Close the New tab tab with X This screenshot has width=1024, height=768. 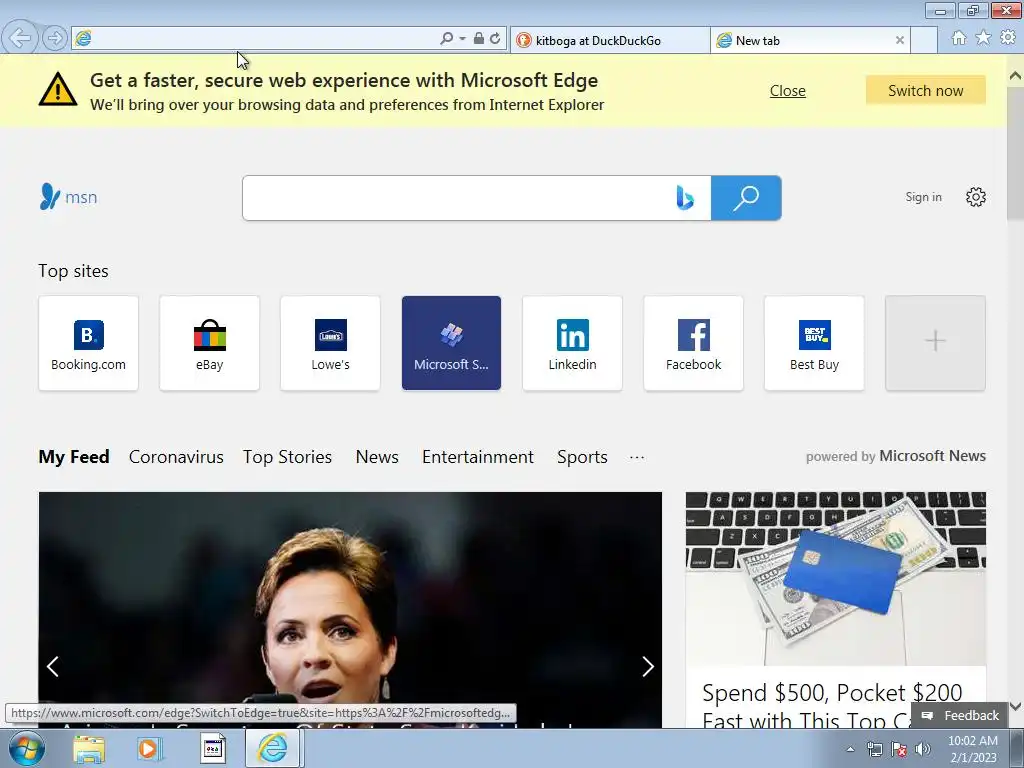tap(899, 40)
